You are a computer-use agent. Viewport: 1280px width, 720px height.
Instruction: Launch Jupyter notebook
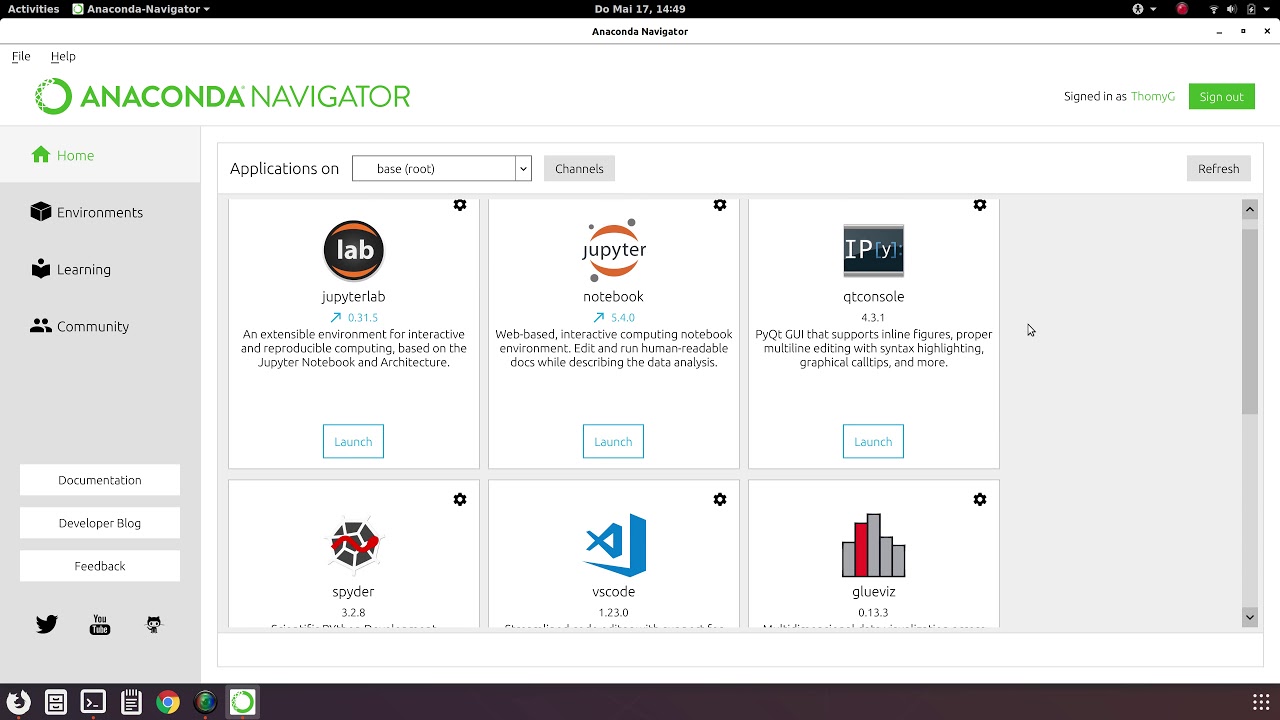coord(613,442)
